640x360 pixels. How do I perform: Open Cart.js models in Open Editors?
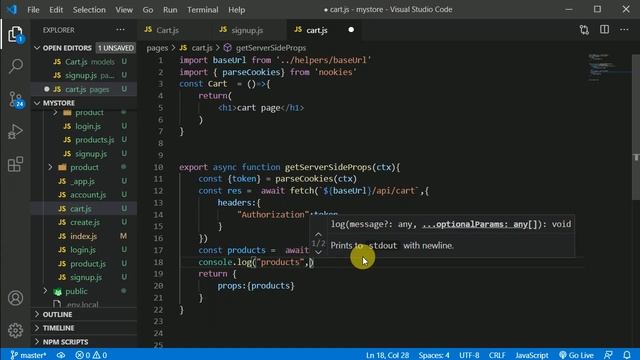click(84, 62)
